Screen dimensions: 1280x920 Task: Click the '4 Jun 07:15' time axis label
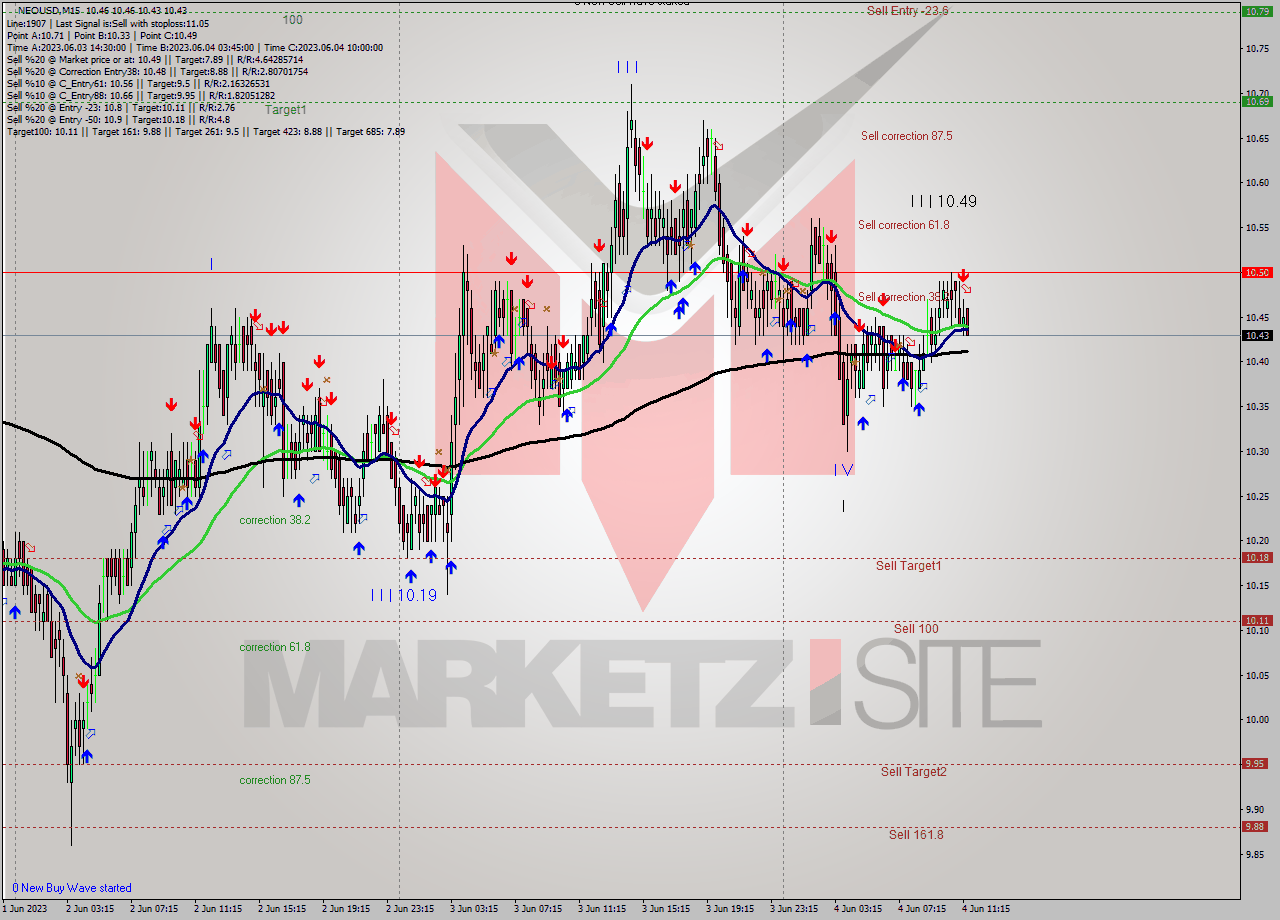922,909
